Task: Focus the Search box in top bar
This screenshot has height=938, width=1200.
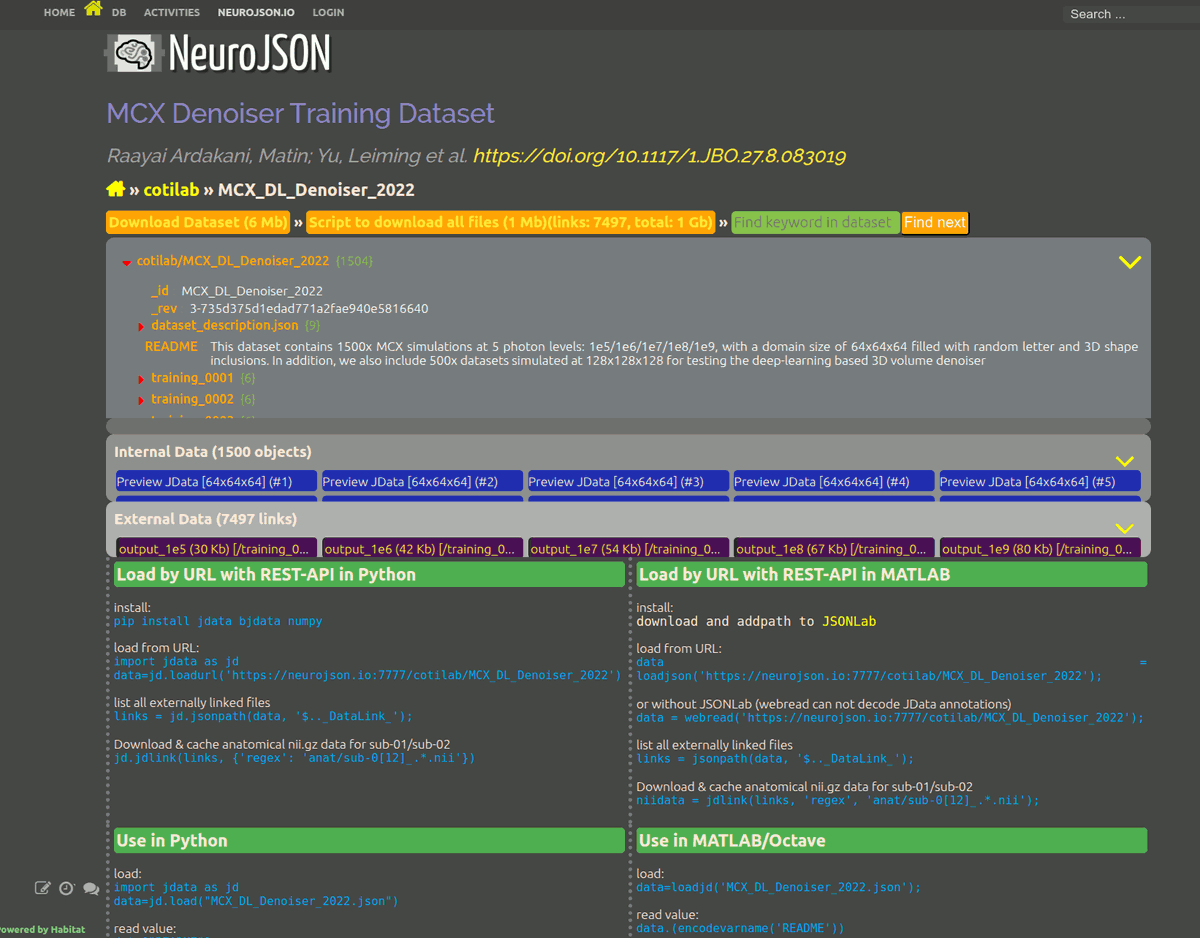Action: click(x=1130, y=14)
